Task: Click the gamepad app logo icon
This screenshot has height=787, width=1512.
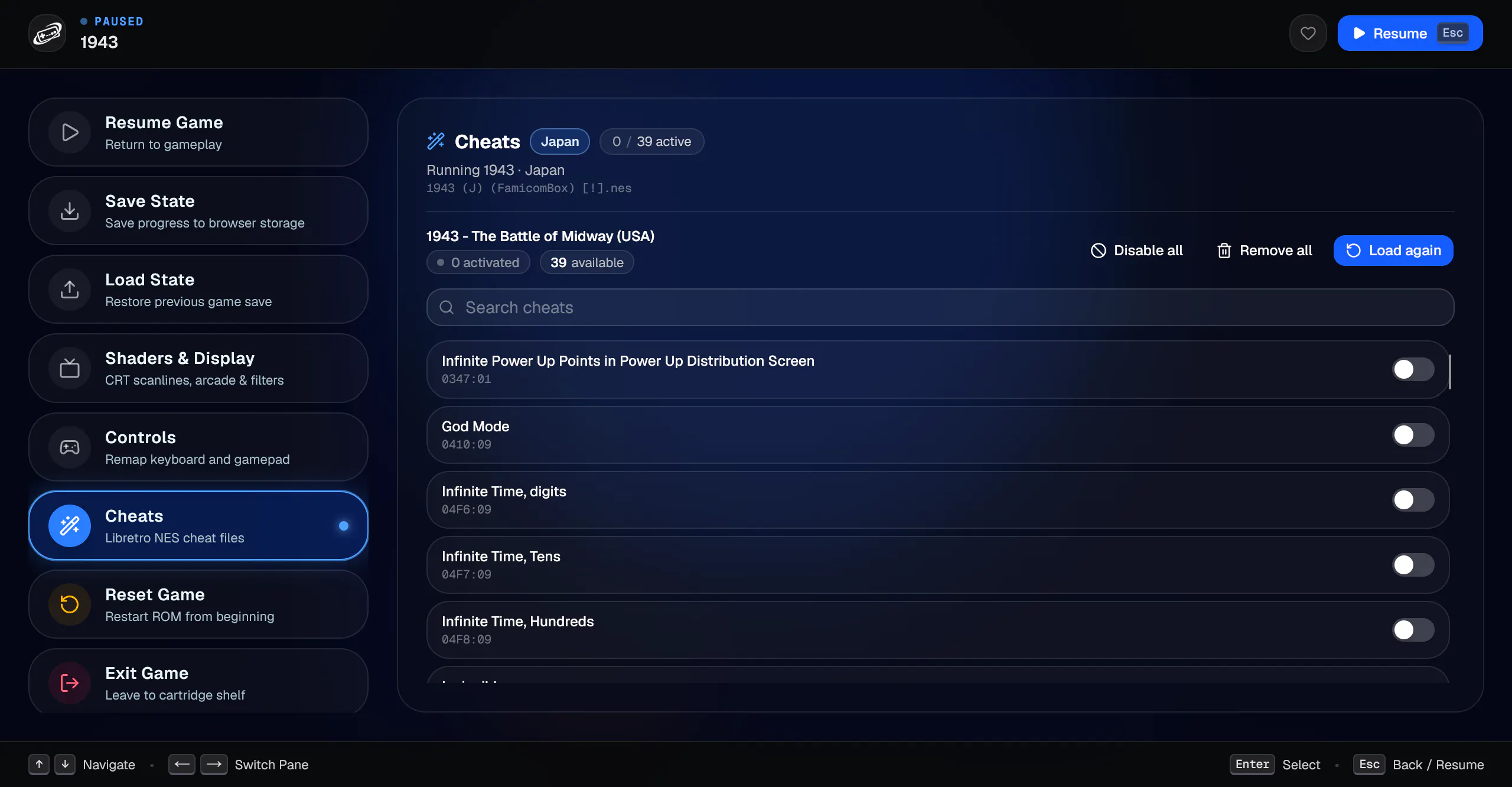Action: coord(47,33)
